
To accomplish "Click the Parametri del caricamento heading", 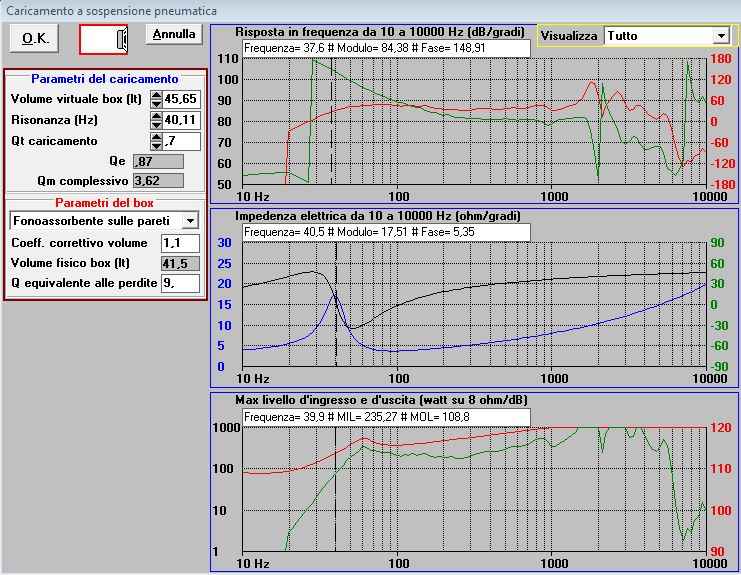I will click(x=104, y=79).
